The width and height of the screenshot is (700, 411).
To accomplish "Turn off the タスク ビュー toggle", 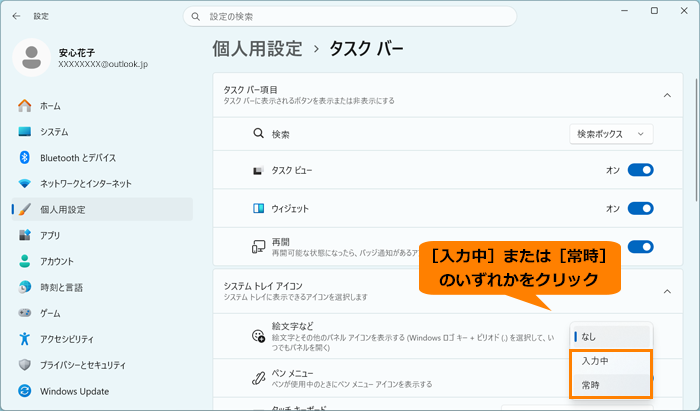I will 641,170.
